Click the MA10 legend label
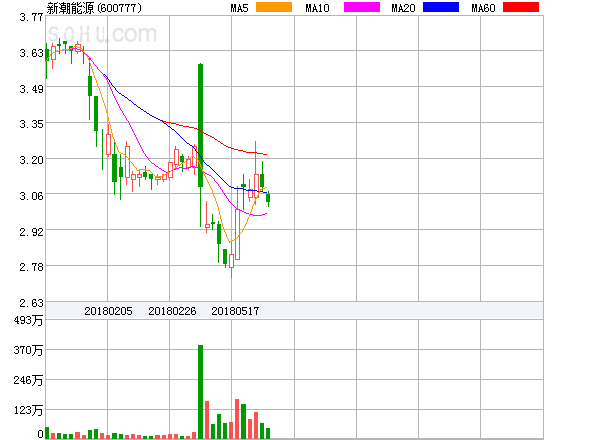 317,8
